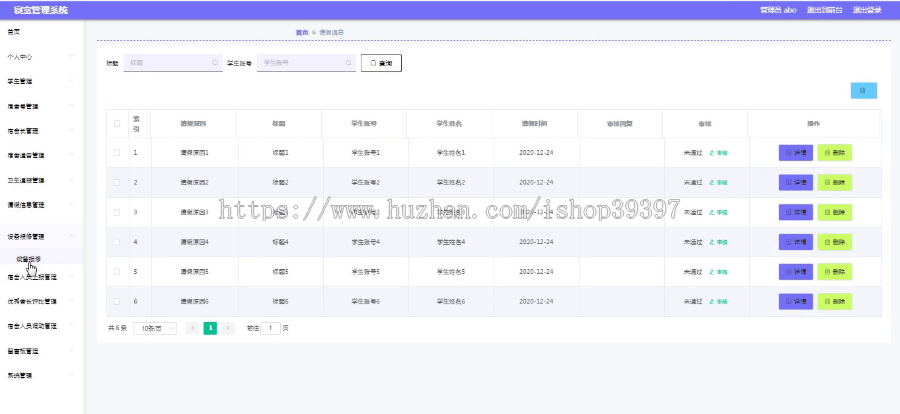Click the search icon in the 学生账号 field
Image resolution: width=900 pixels, height=414 pixels.
pos(348,63)
